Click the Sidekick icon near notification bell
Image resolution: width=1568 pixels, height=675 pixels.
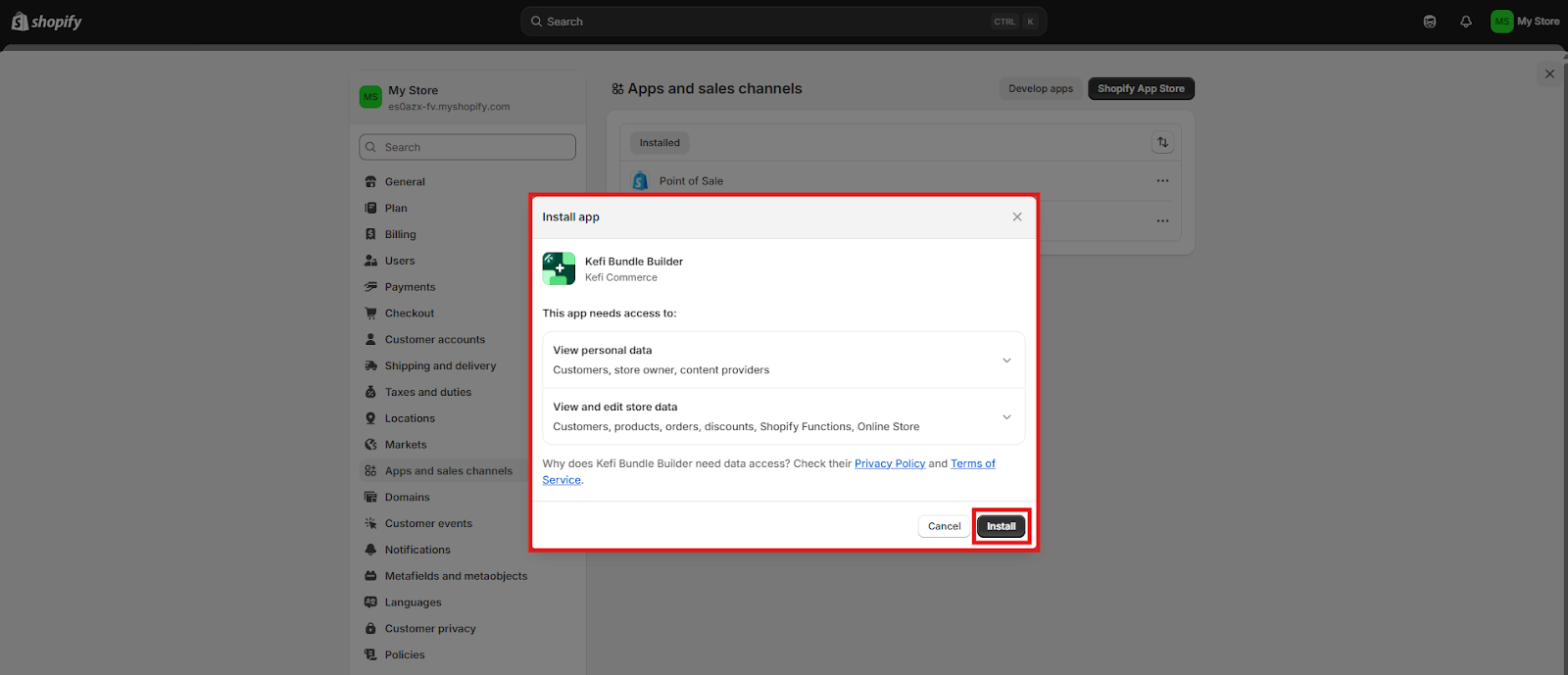point(1430,22)
